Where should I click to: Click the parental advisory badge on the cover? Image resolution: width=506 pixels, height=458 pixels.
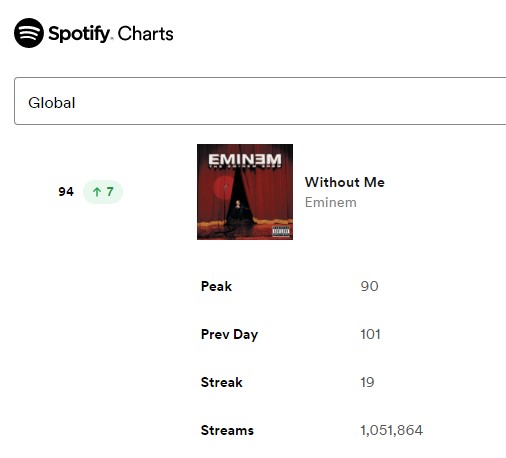(281, 231)
